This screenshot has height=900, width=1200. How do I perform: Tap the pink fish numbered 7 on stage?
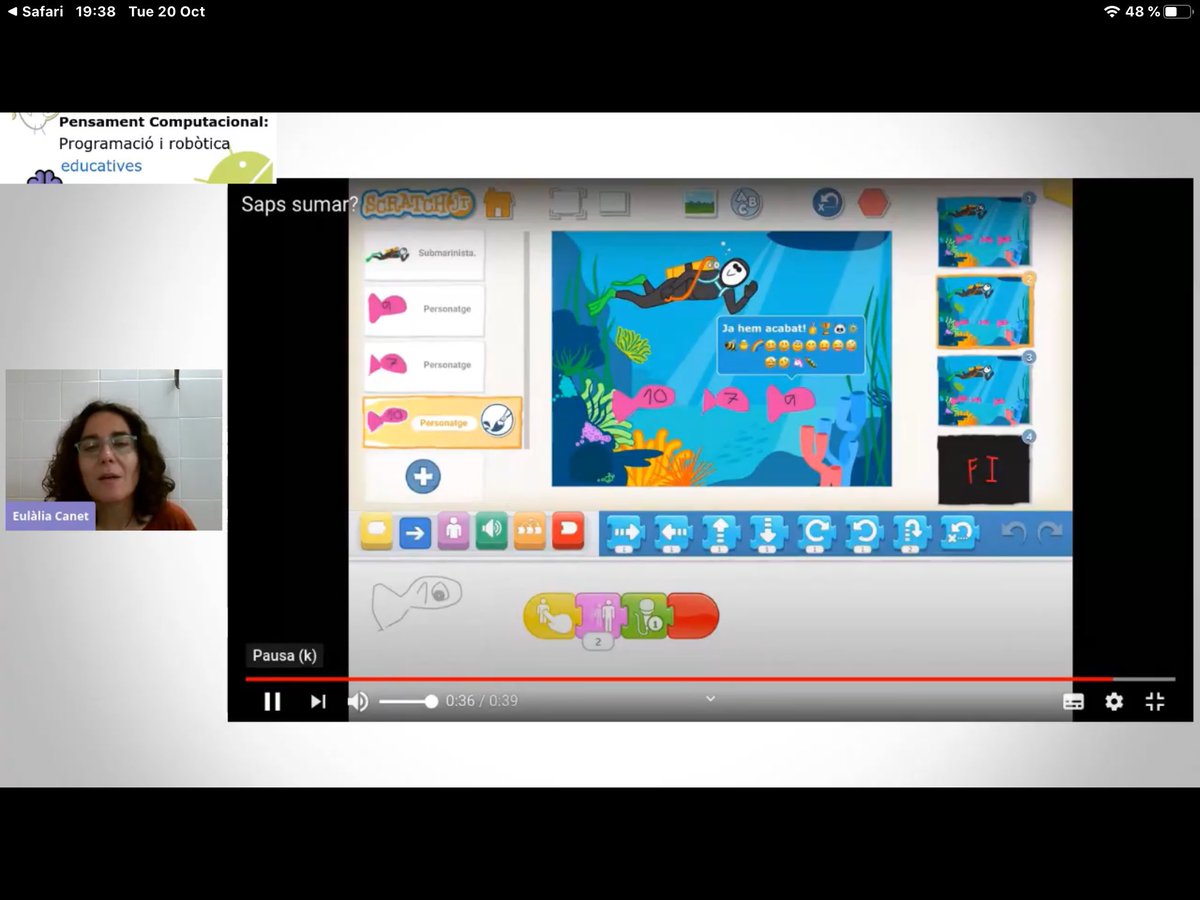pos(725,400)
